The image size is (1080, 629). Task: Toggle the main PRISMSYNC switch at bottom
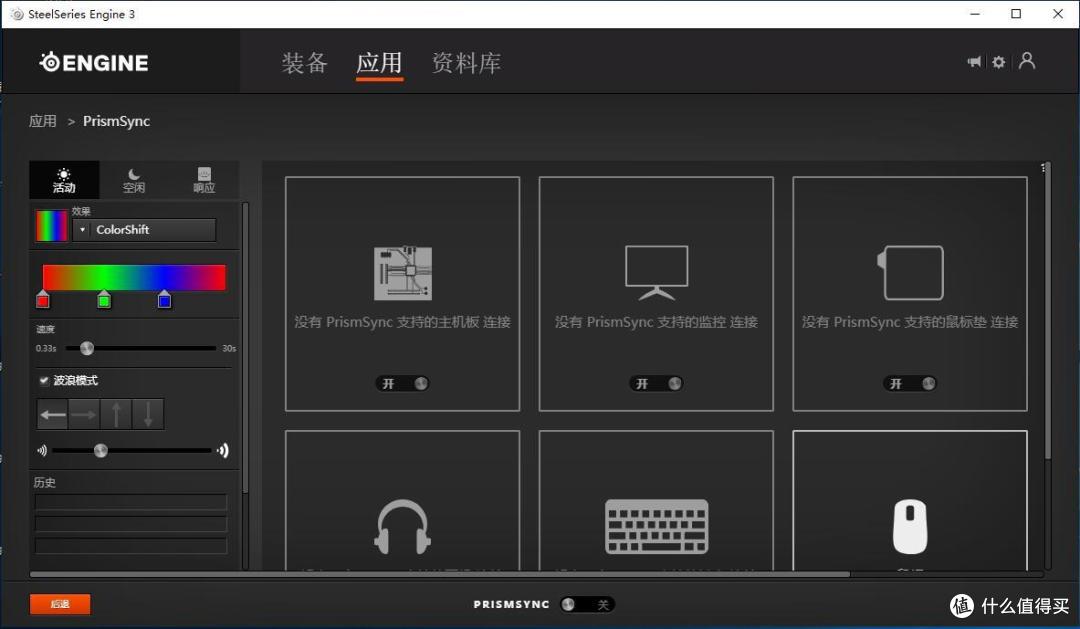click(587, 604)
